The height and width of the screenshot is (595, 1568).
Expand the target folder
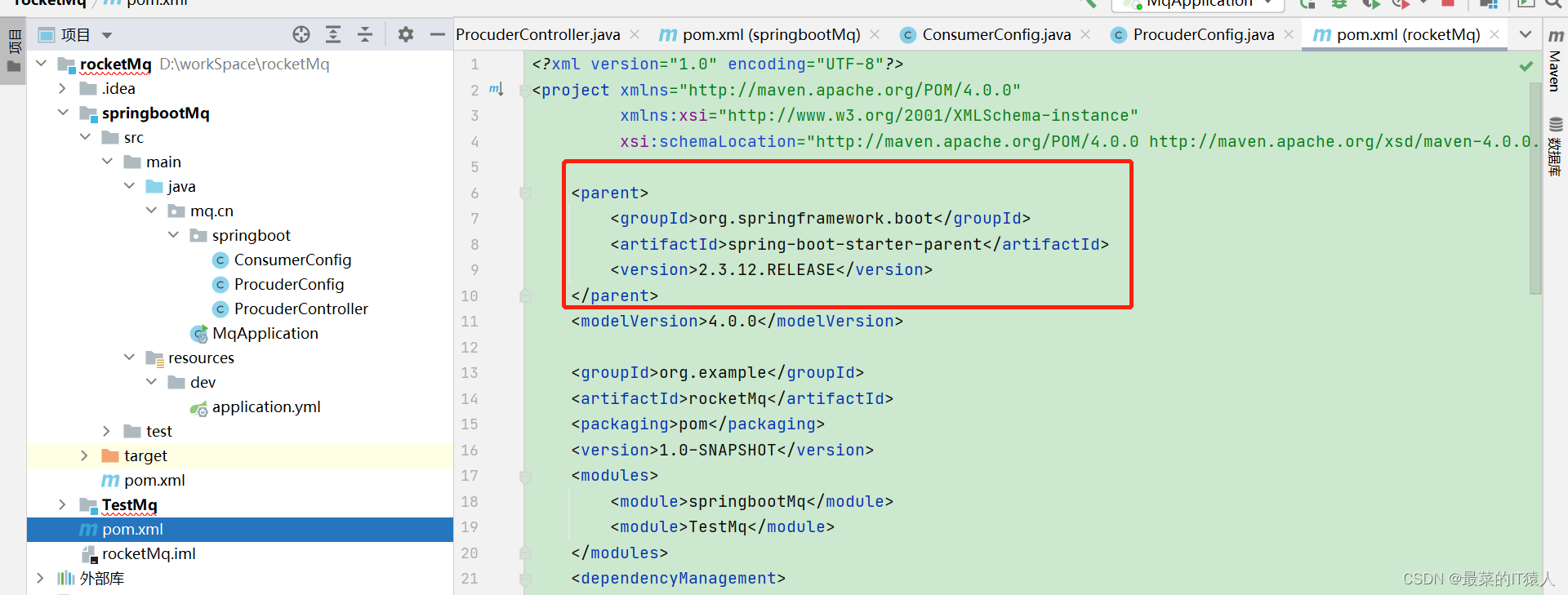(85, 455)
